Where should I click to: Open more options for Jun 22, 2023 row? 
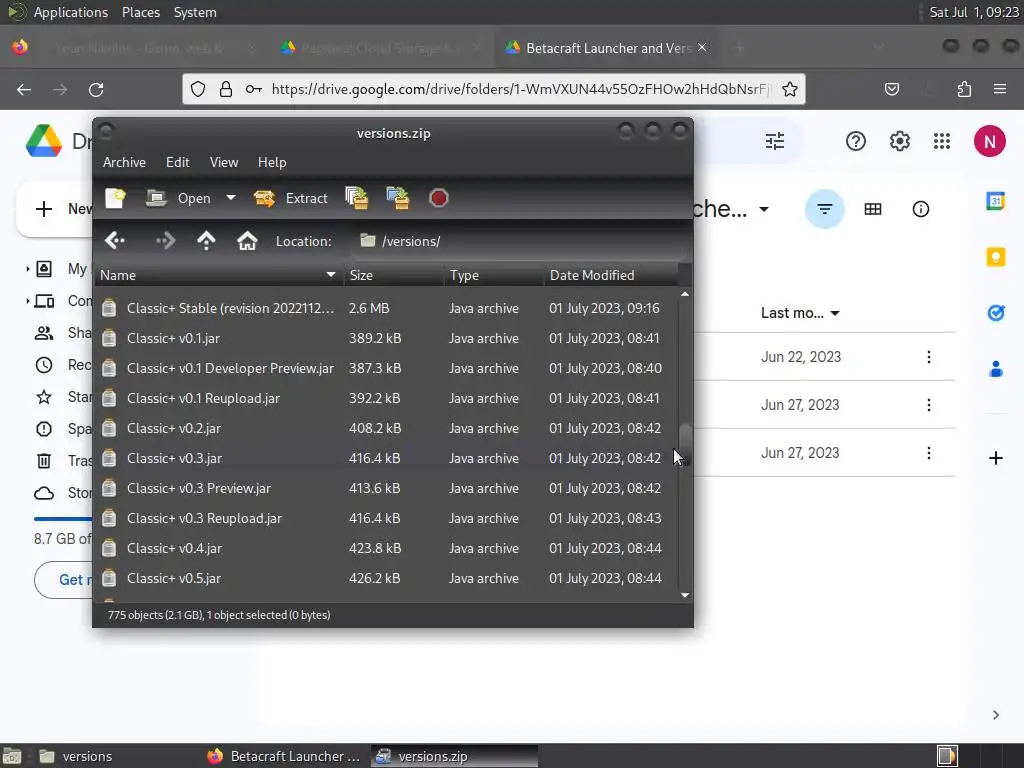[929, 357]
